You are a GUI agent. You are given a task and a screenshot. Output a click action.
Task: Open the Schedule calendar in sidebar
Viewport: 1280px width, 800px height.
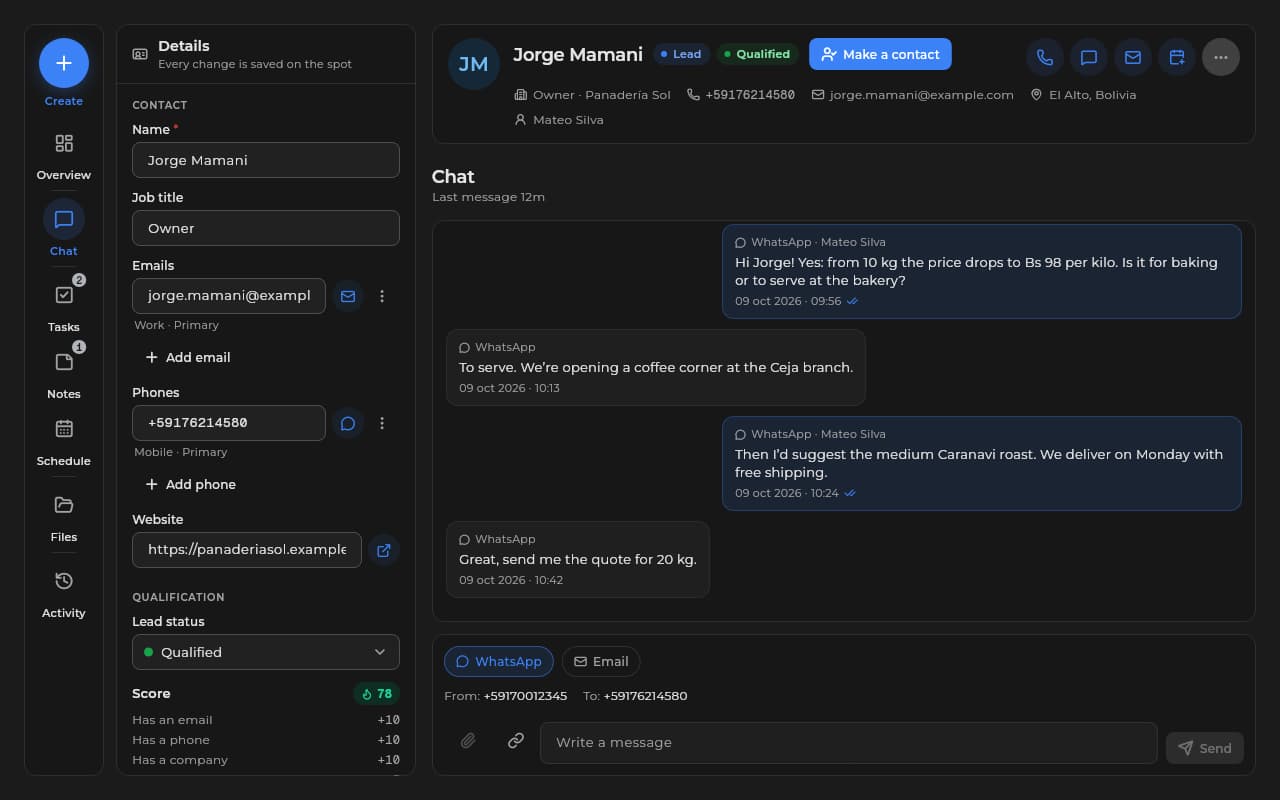(x=64, y=441)
